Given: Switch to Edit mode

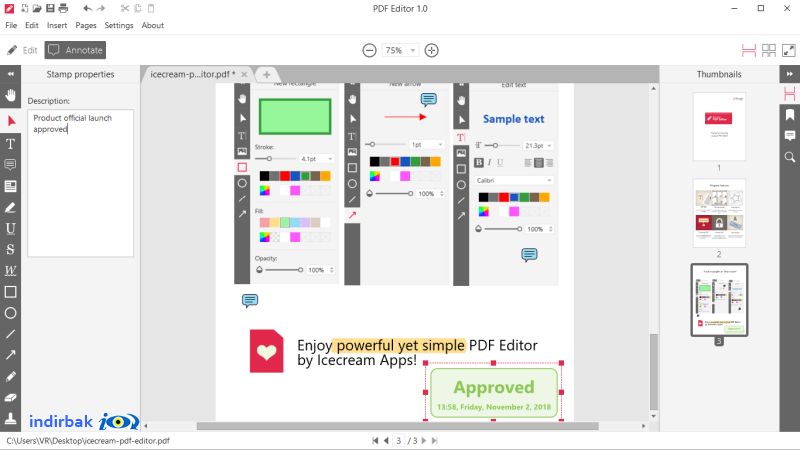Looking at the screenshot, I should point(22,50).
